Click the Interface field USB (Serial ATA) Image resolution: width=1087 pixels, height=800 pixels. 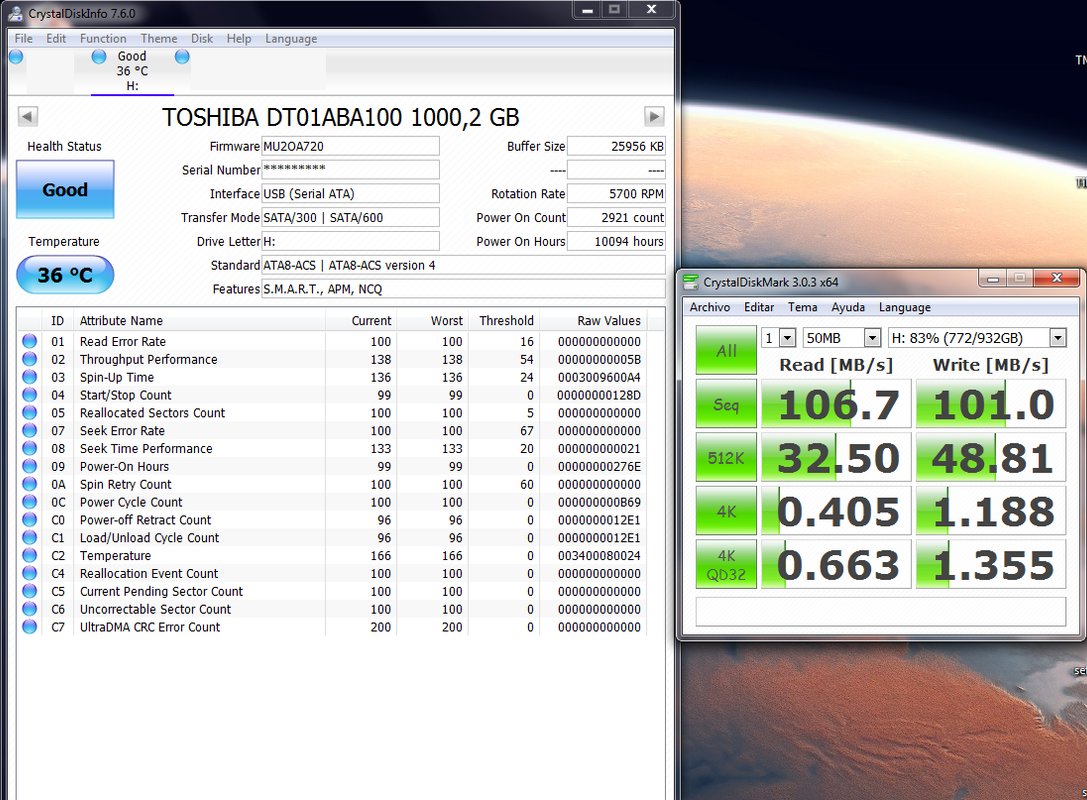pos(350,193)
